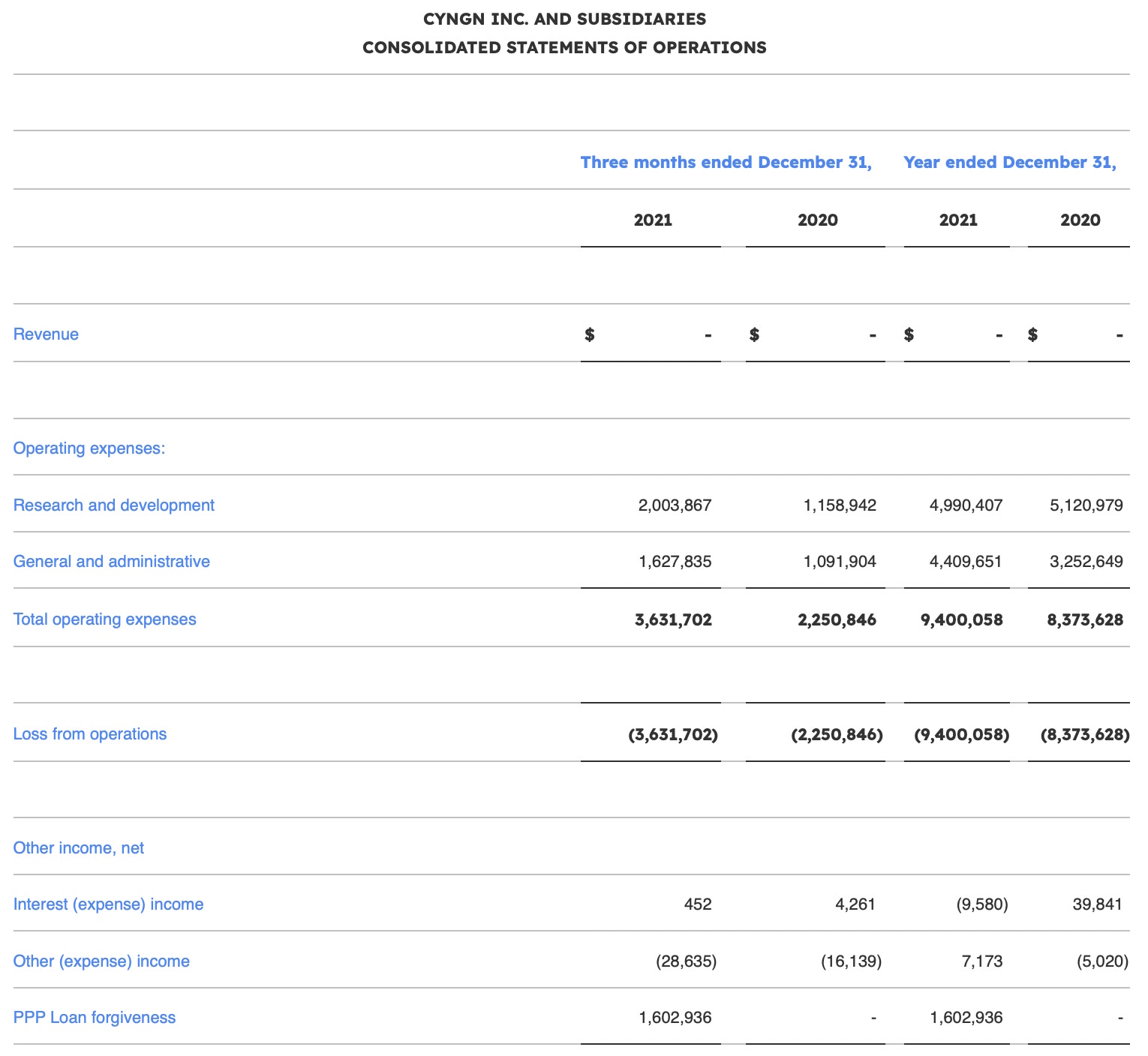
Task: Click 'Other (expense) income' label
Action: (101, 961)
